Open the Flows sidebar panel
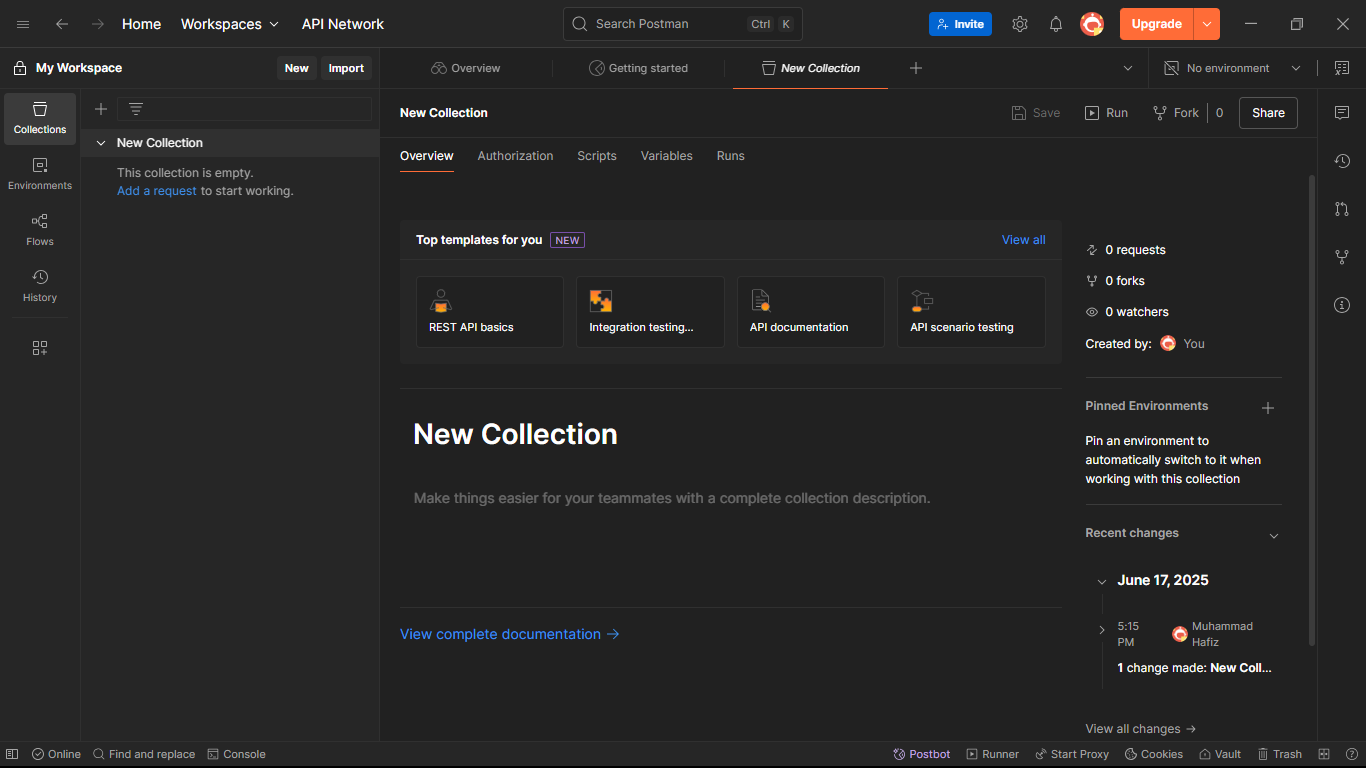 click(40, 230)
